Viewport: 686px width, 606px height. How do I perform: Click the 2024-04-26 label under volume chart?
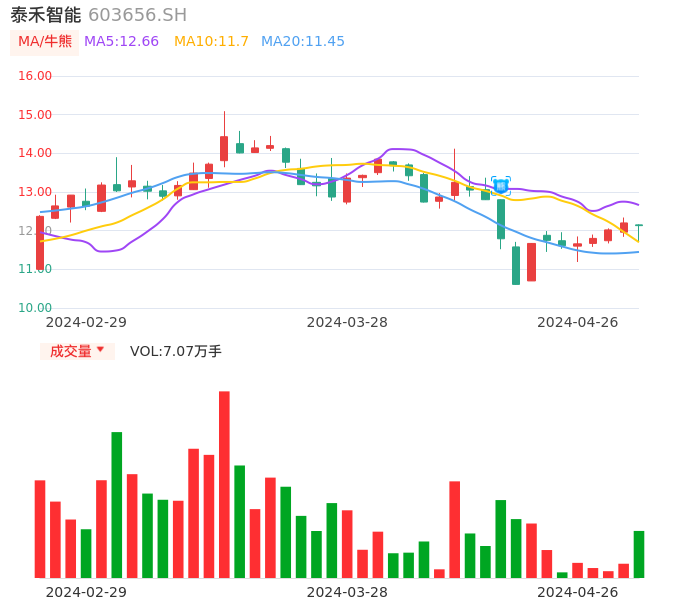click(577, 592)
